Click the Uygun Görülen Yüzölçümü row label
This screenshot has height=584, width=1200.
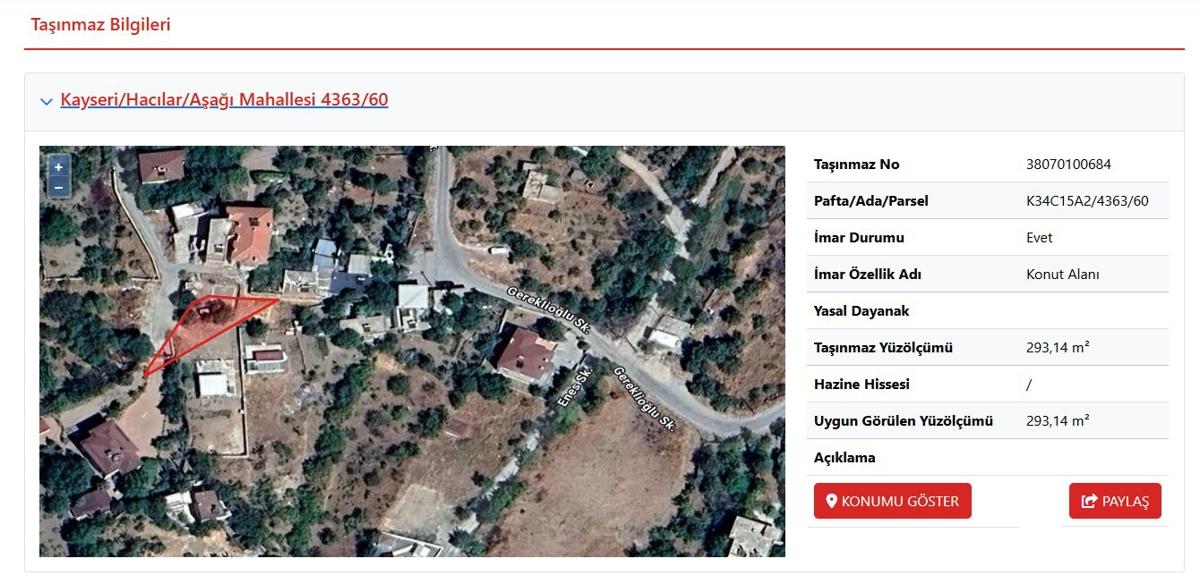coord(904,421)
